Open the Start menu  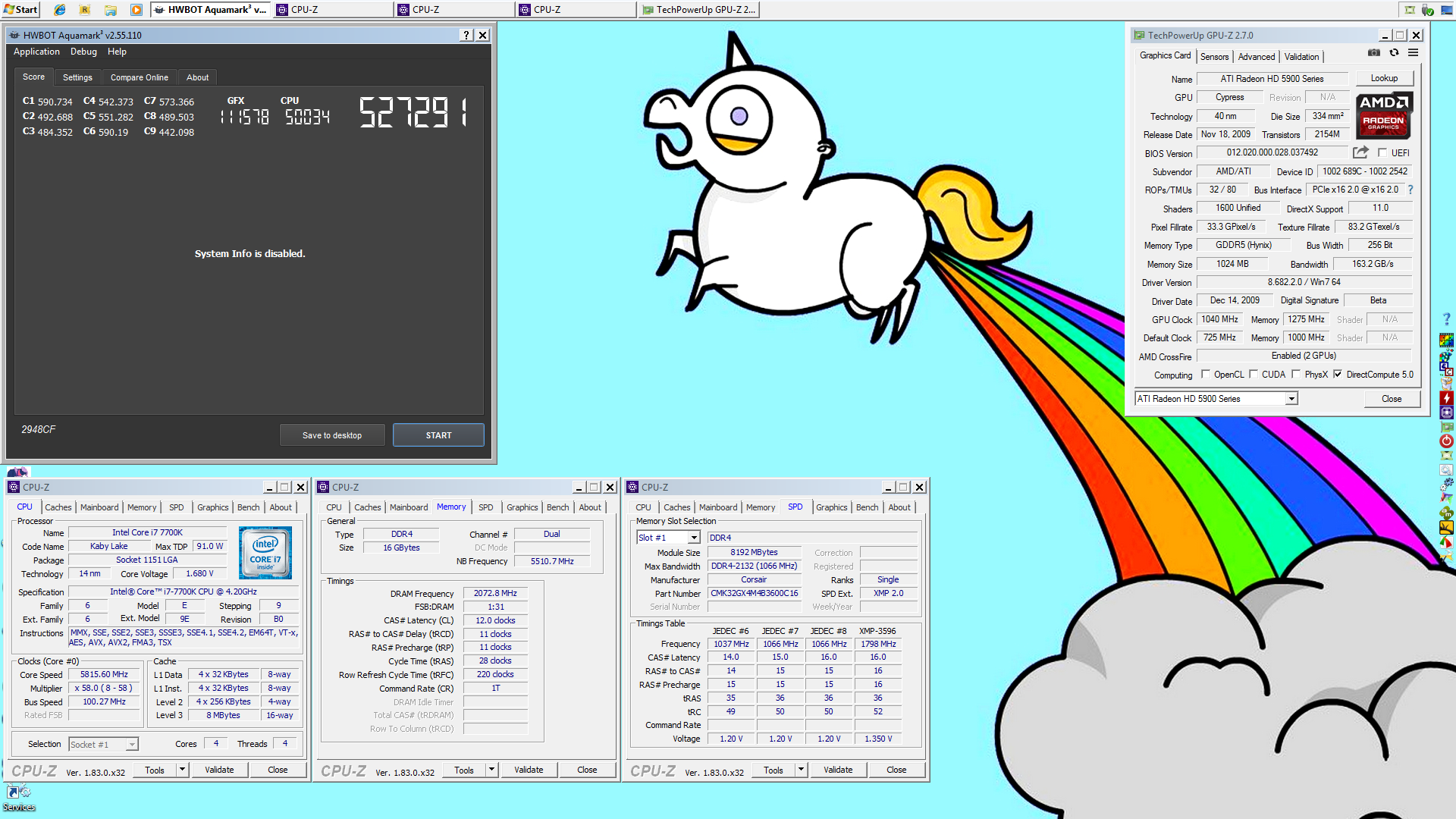coord(20,10)
